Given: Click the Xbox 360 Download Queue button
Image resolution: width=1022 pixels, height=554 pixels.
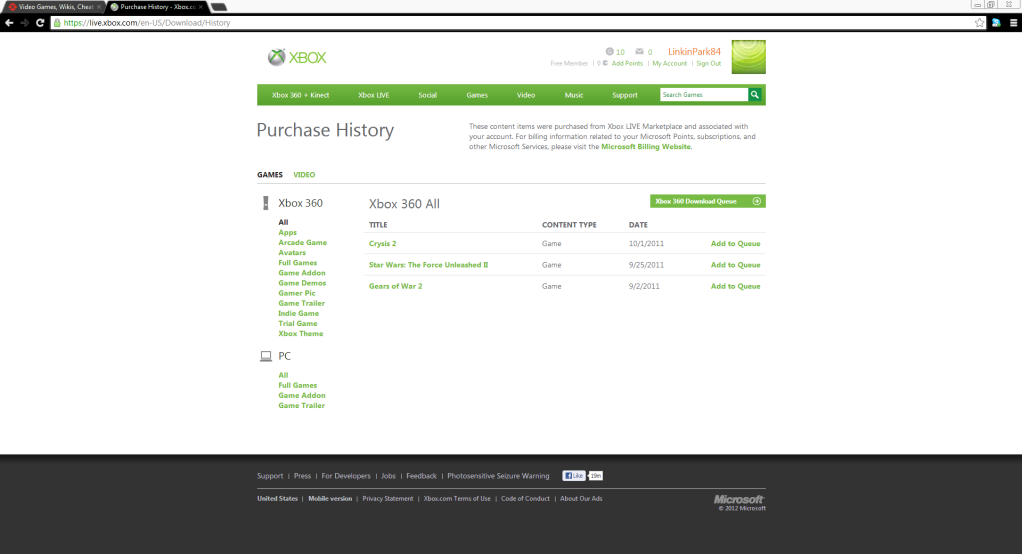Looking at the screenshot, I should pos(708,201).
